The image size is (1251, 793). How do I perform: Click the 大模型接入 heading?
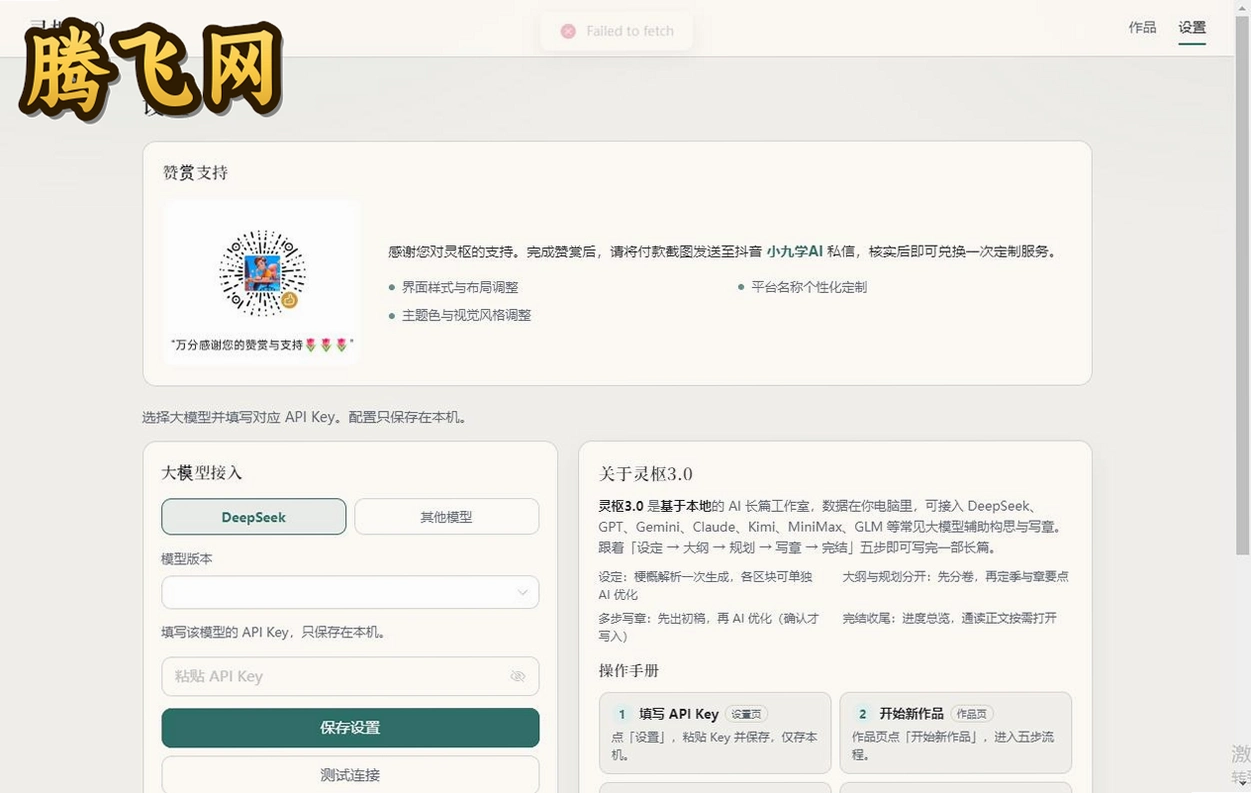[202, 473]
